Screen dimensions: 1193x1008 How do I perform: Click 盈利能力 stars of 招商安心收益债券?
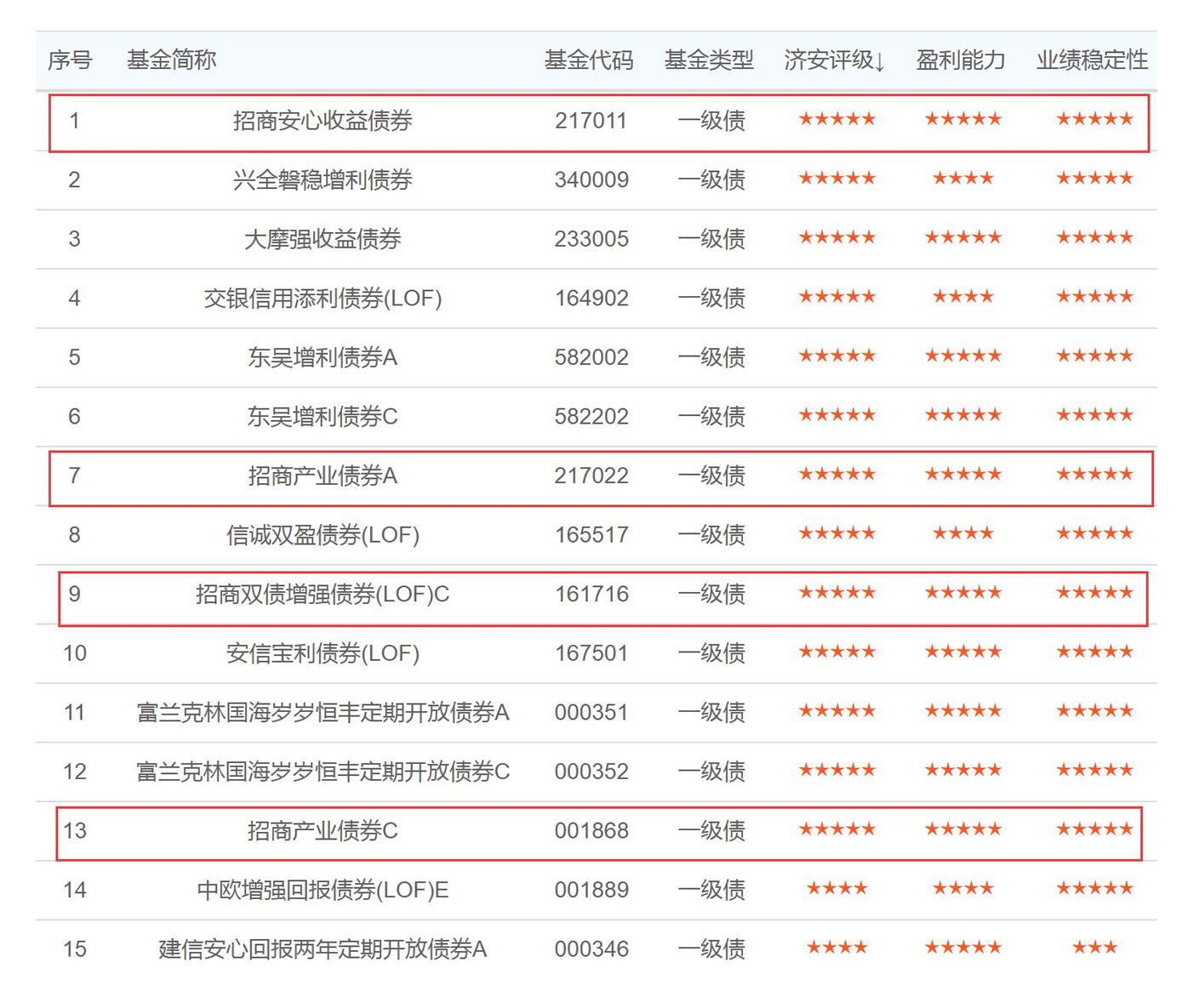(x=962, y=119)
